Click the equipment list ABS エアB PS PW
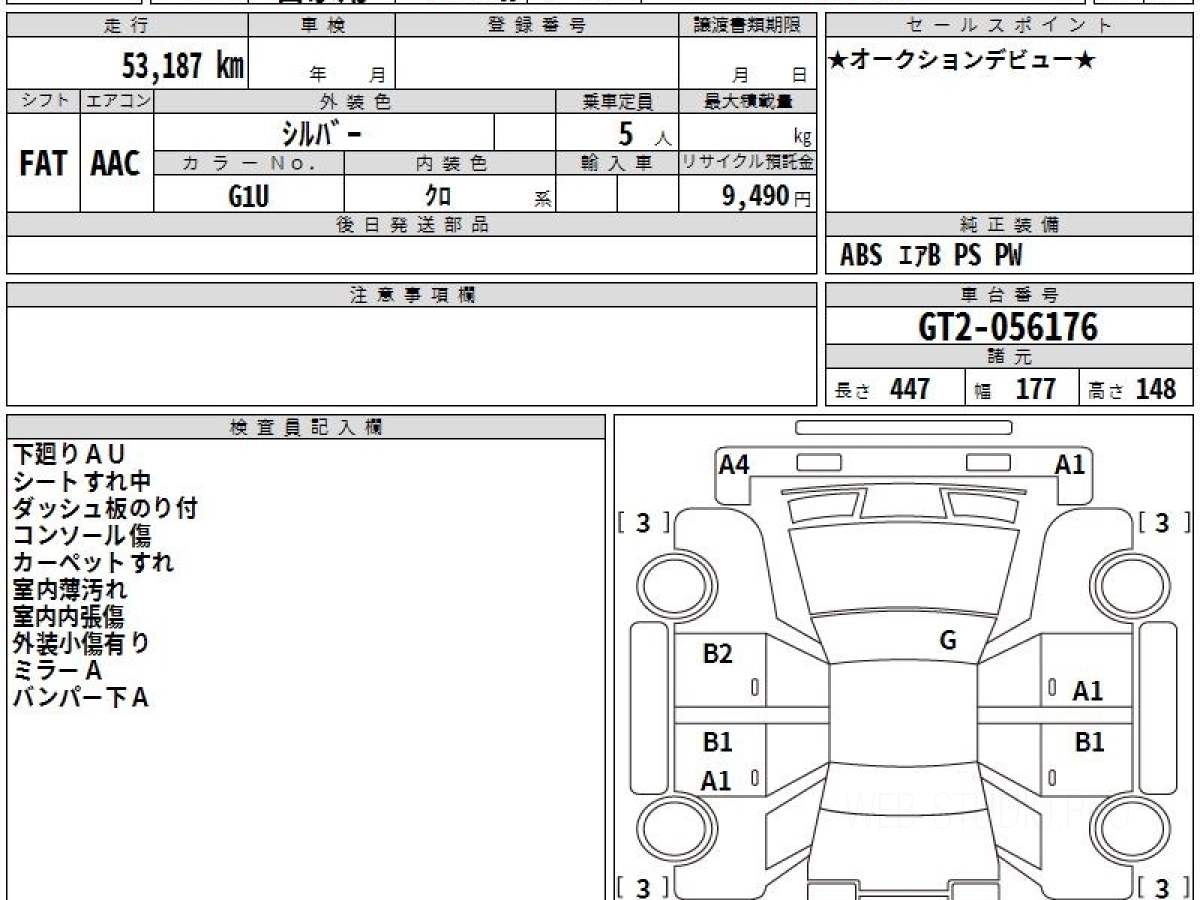 [931, 256]
